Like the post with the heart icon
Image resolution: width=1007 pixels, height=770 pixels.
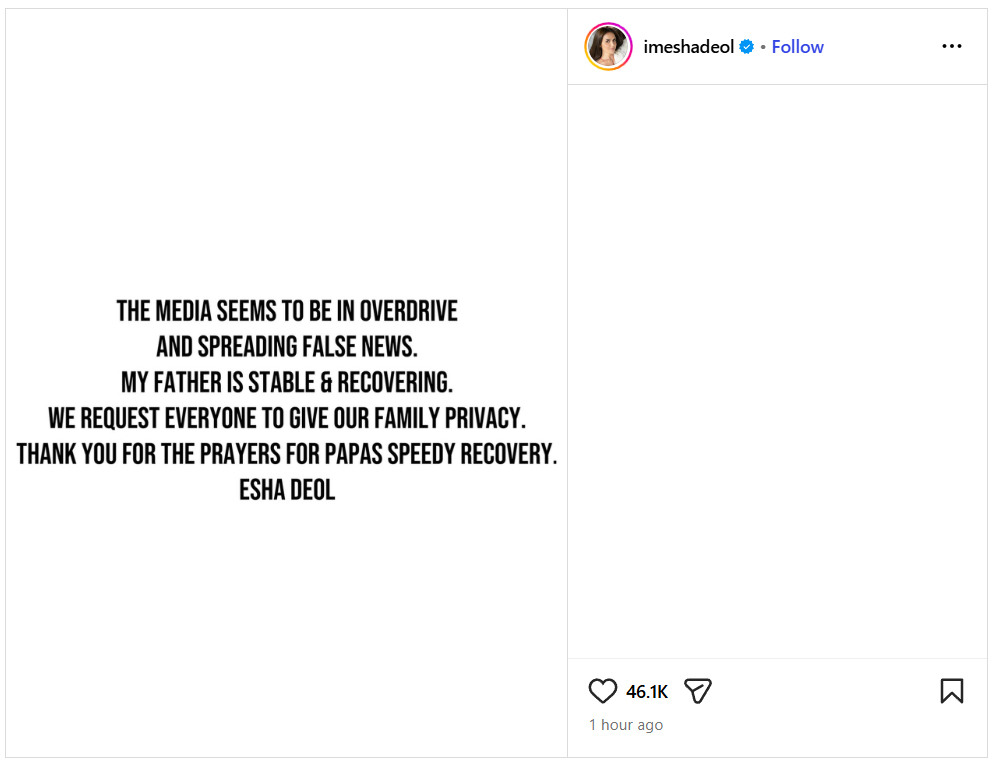pos(602,691)
